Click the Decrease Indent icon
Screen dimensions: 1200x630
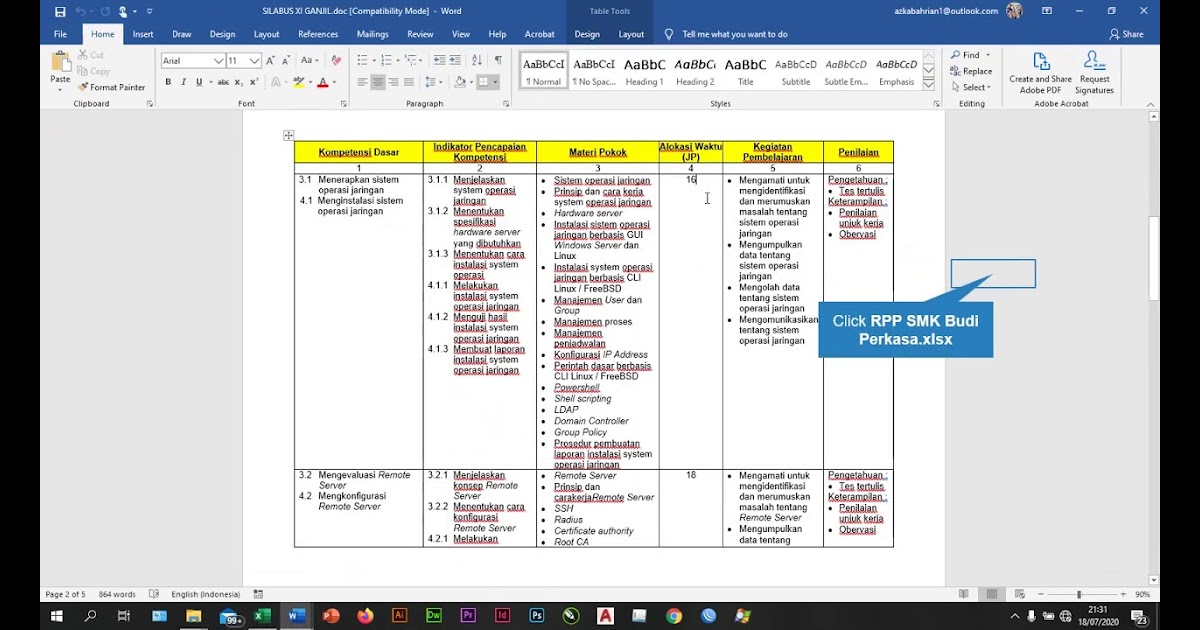point(442,61)
